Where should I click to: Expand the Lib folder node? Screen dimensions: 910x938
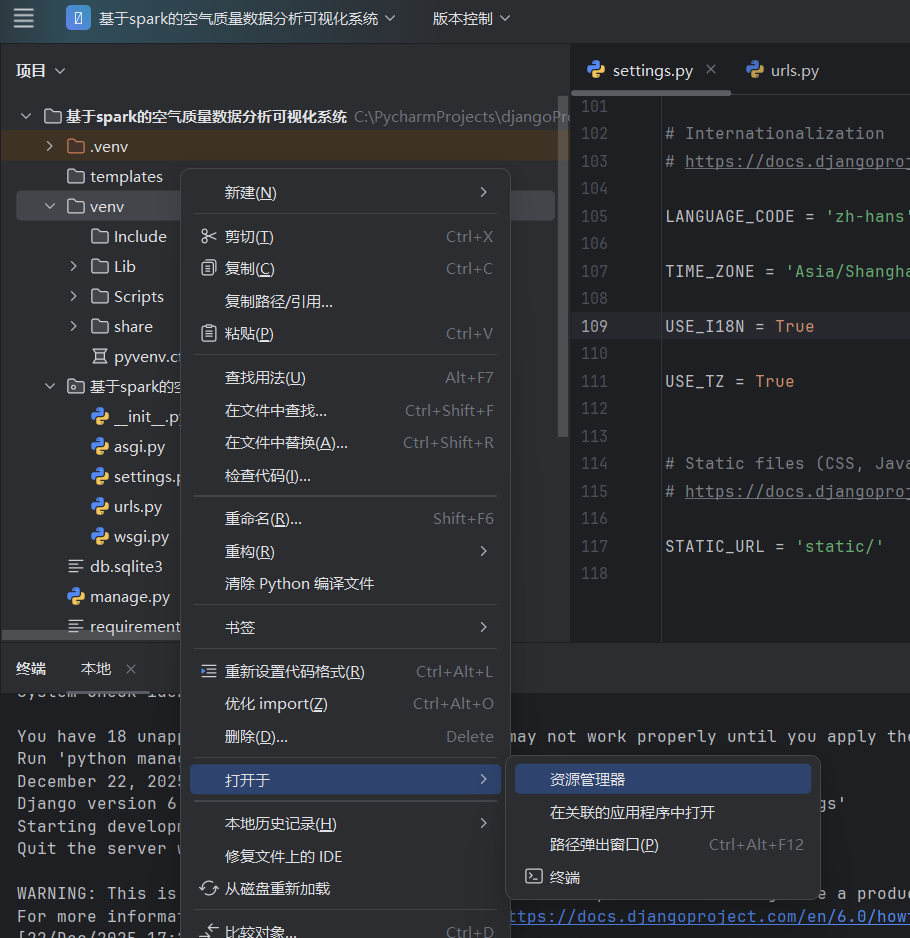[x=74, y=267]
